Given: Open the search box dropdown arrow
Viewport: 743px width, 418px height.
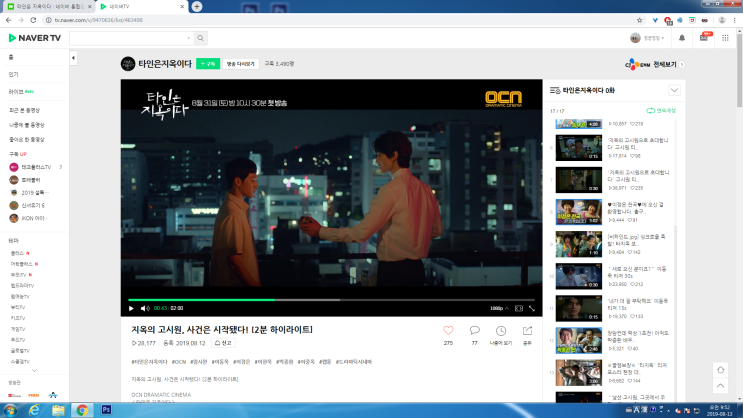Looking at the screenshot, I should click(189, 38).
